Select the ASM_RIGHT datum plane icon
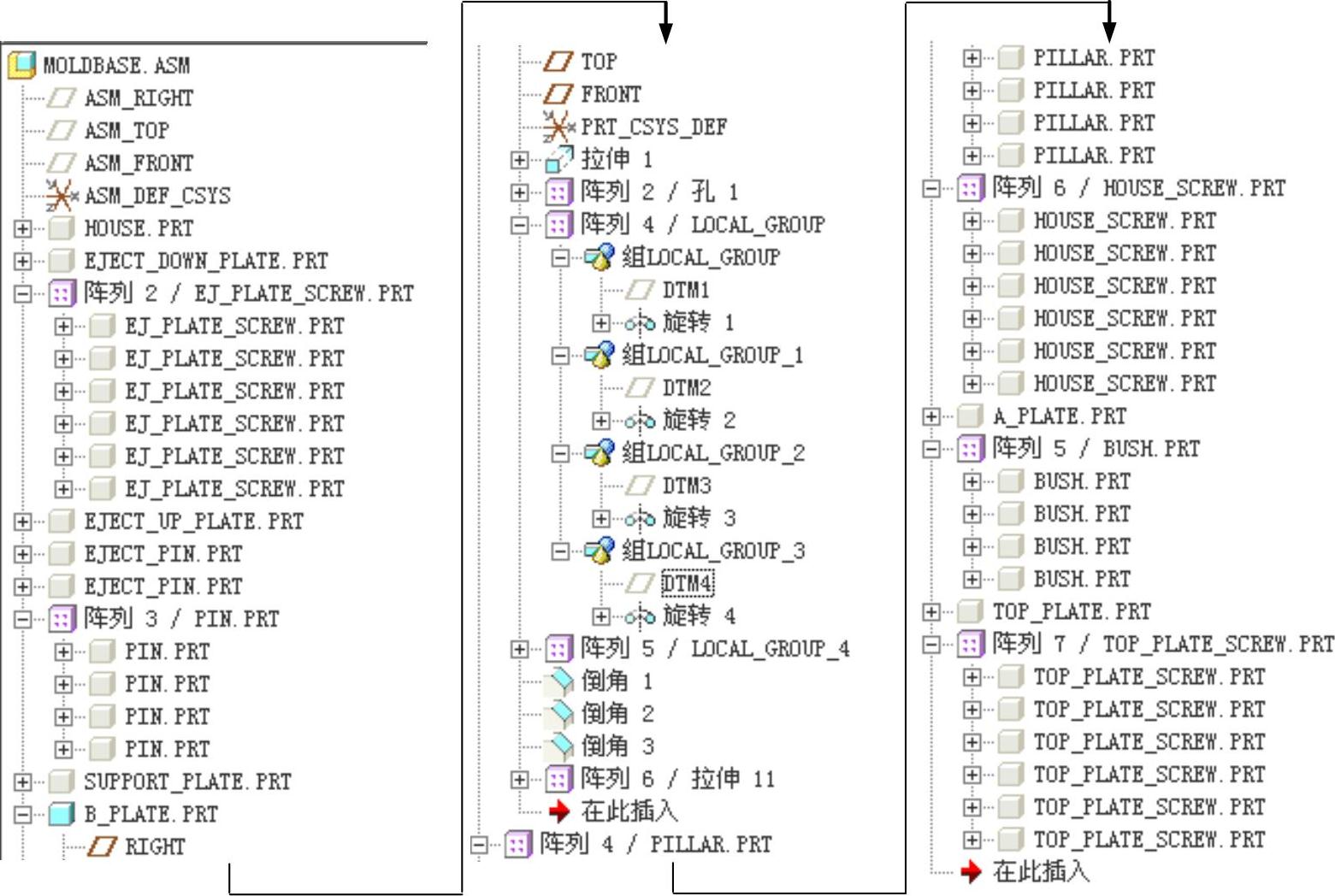 point(62,97)
